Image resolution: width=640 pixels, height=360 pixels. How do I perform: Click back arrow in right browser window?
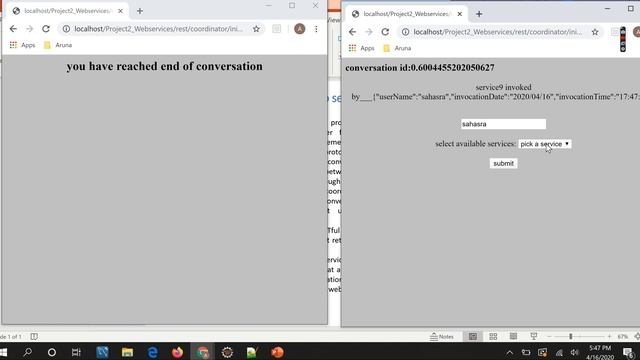tap(352, 32)
